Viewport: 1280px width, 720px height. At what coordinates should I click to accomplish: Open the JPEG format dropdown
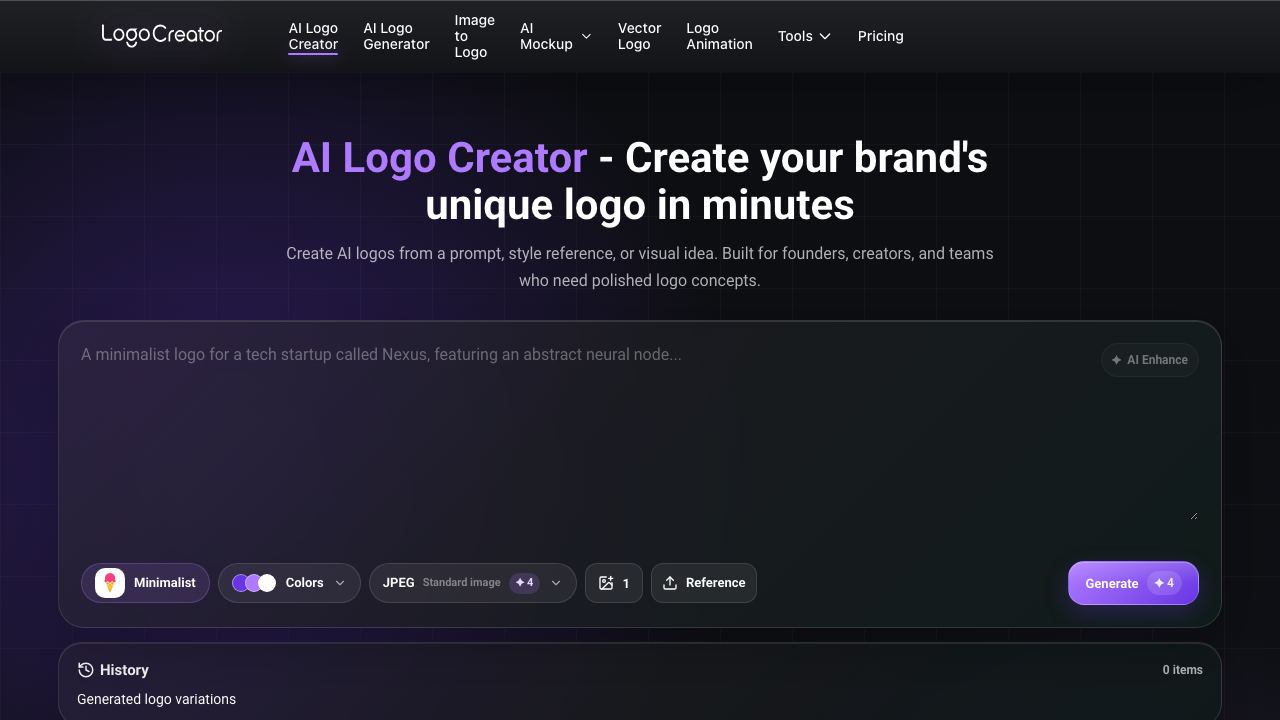tap(473, 583)
